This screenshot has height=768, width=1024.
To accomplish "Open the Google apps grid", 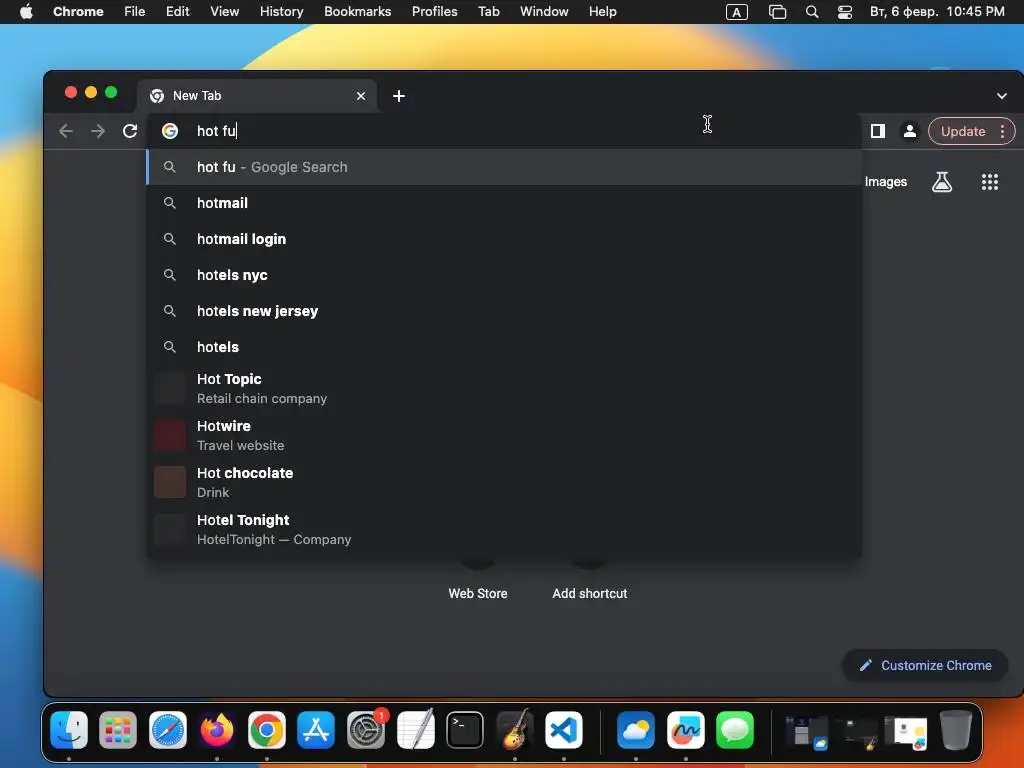I will (990, 182).
